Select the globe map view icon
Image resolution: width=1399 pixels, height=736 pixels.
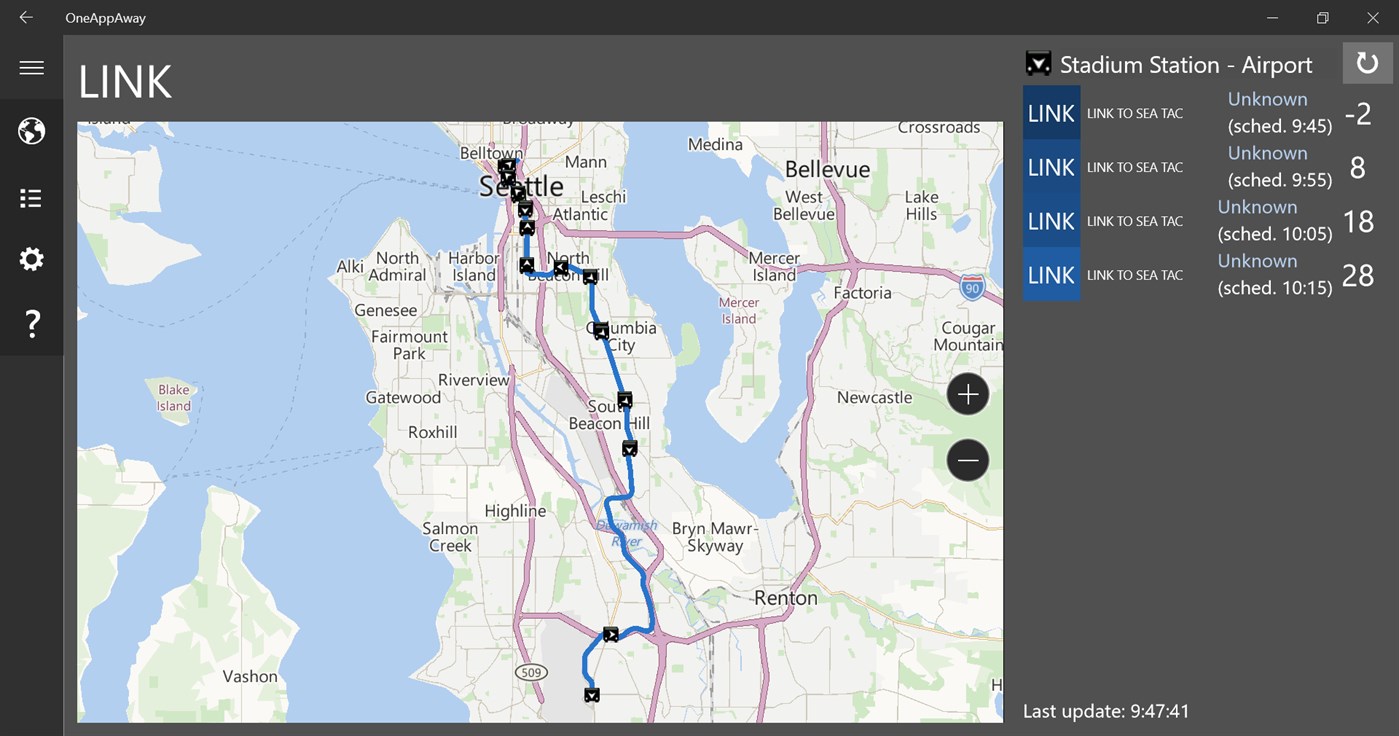[31, 131]
